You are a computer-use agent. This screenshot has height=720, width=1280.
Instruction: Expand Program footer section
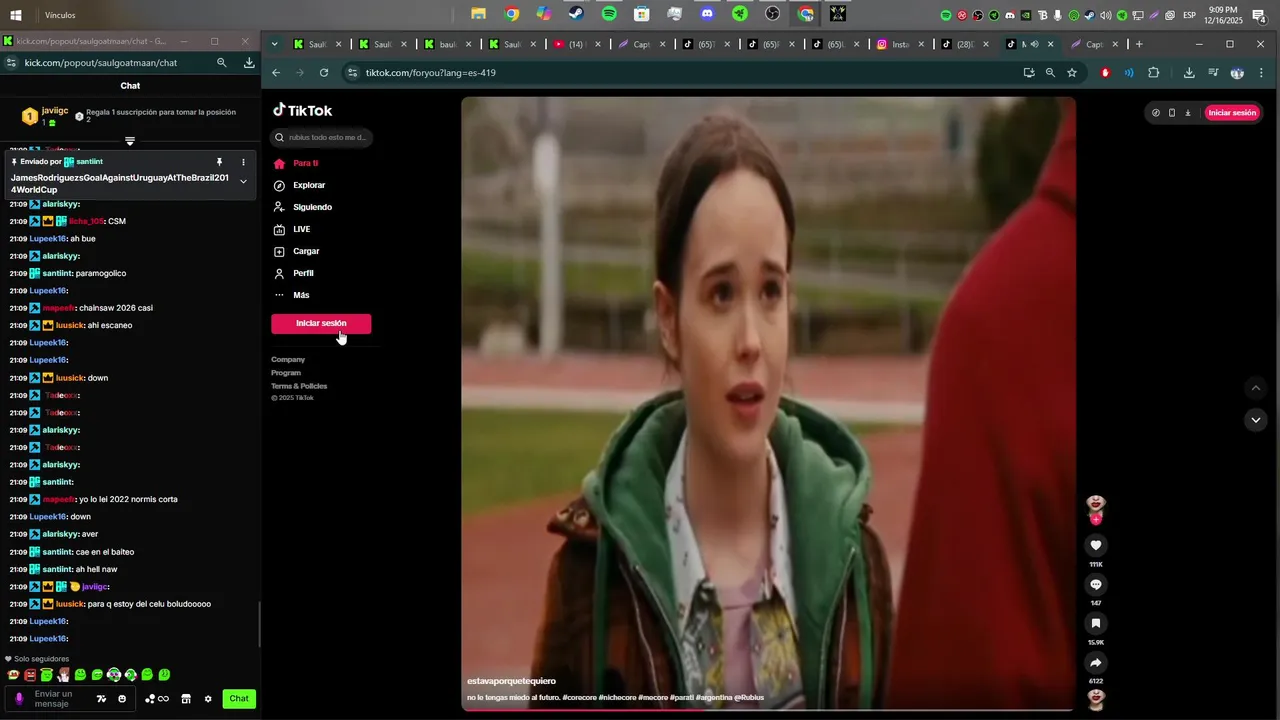[286, 372]
